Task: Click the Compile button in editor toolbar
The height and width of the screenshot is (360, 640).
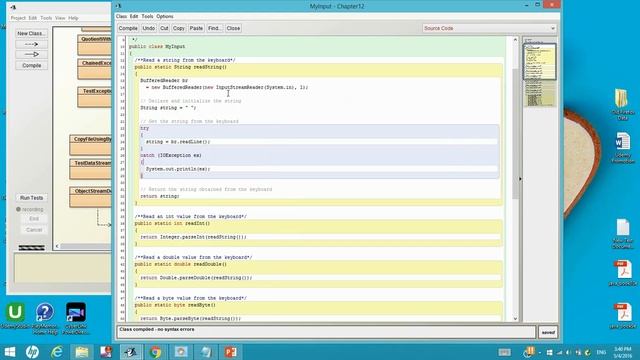Action: click(x=128, y=28)
